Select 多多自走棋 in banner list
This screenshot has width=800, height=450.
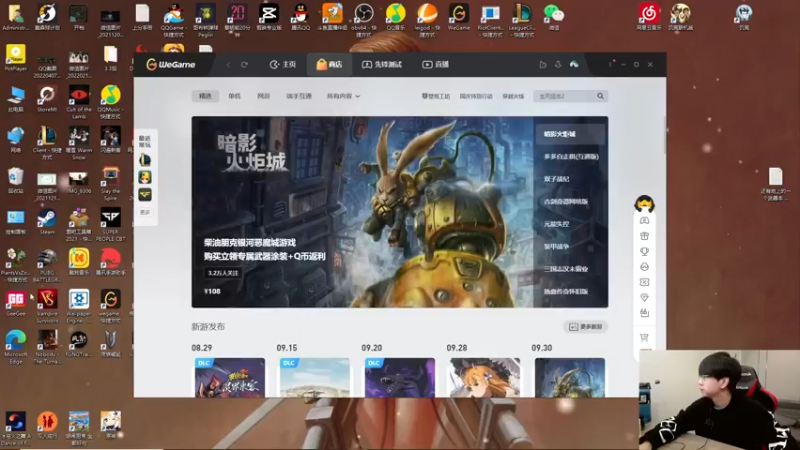(x=571, y=157)
